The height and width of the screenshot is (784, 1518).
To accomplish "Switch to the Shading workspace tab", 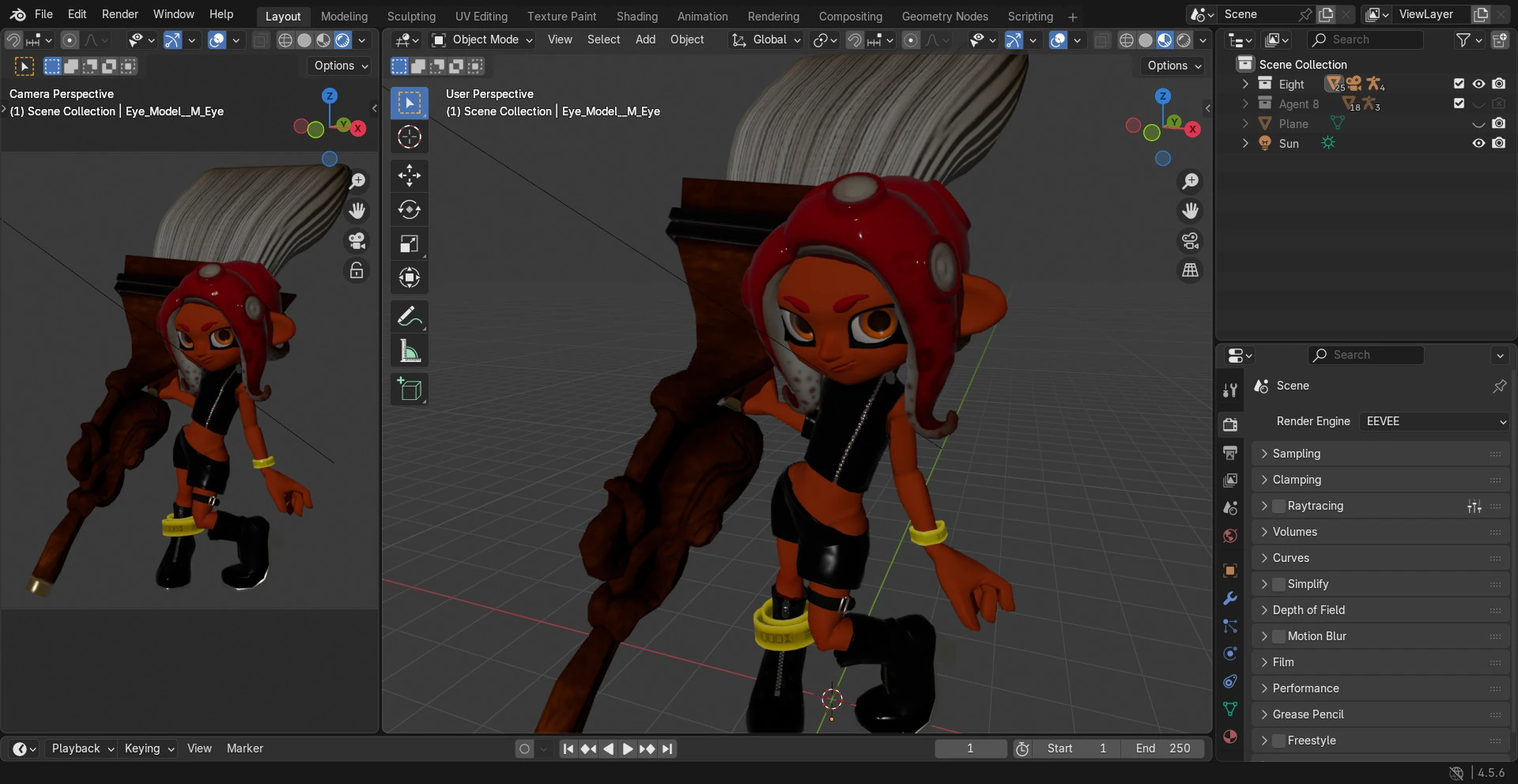I will tap(636, 15).
